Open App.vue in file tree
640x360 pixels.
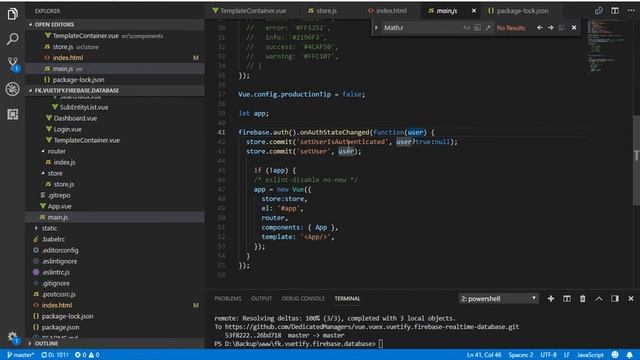point(59,206)
